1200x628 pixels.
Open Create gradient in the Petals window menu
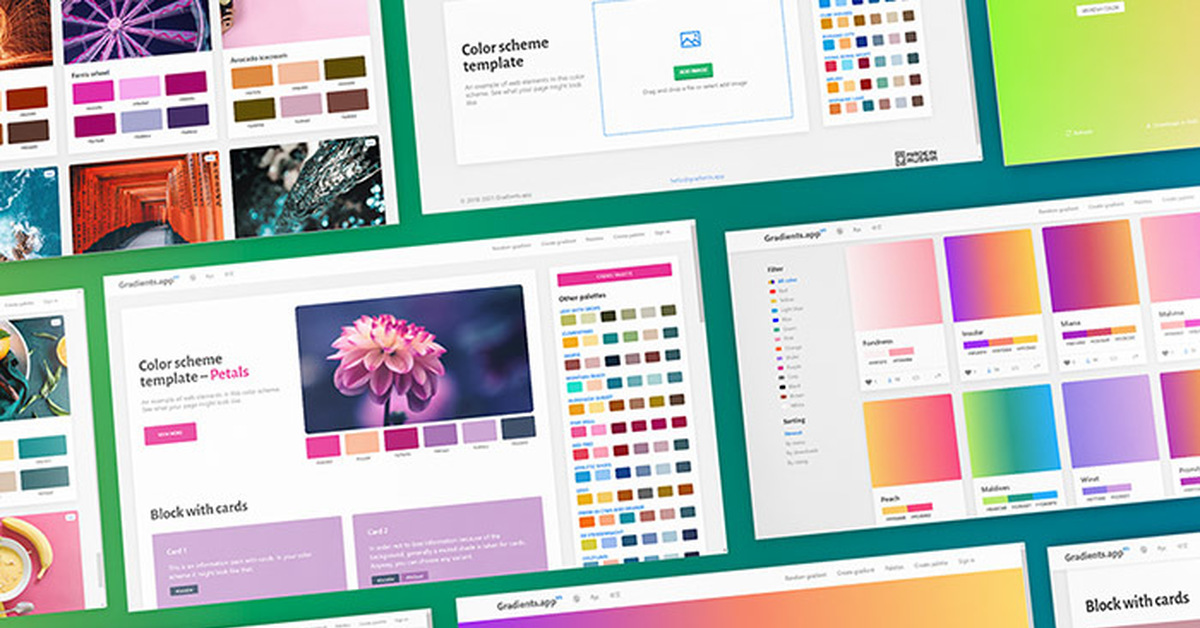tap(558, 242)
